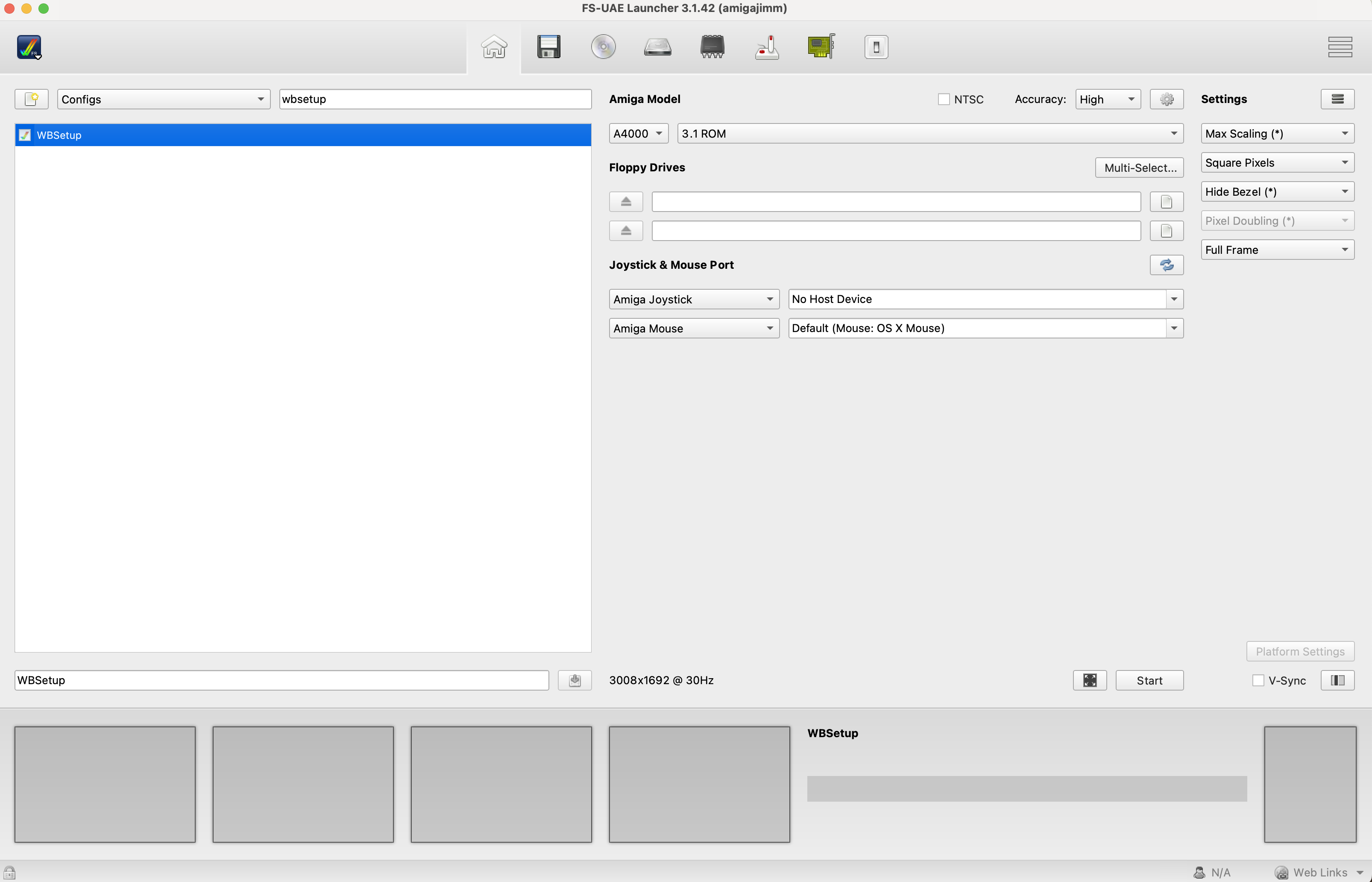Open the hamburger menu at top right
The image size is (1372, 882).
pyautogui.click(x=1340, y=47)
